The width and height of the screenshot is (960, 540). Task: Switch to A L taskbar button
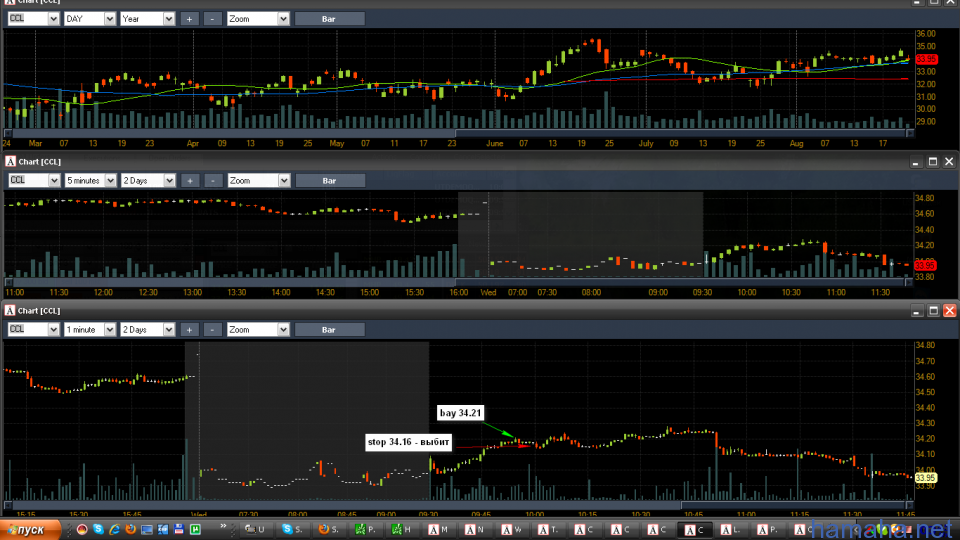pyautogui.click(x=732, y=530)
